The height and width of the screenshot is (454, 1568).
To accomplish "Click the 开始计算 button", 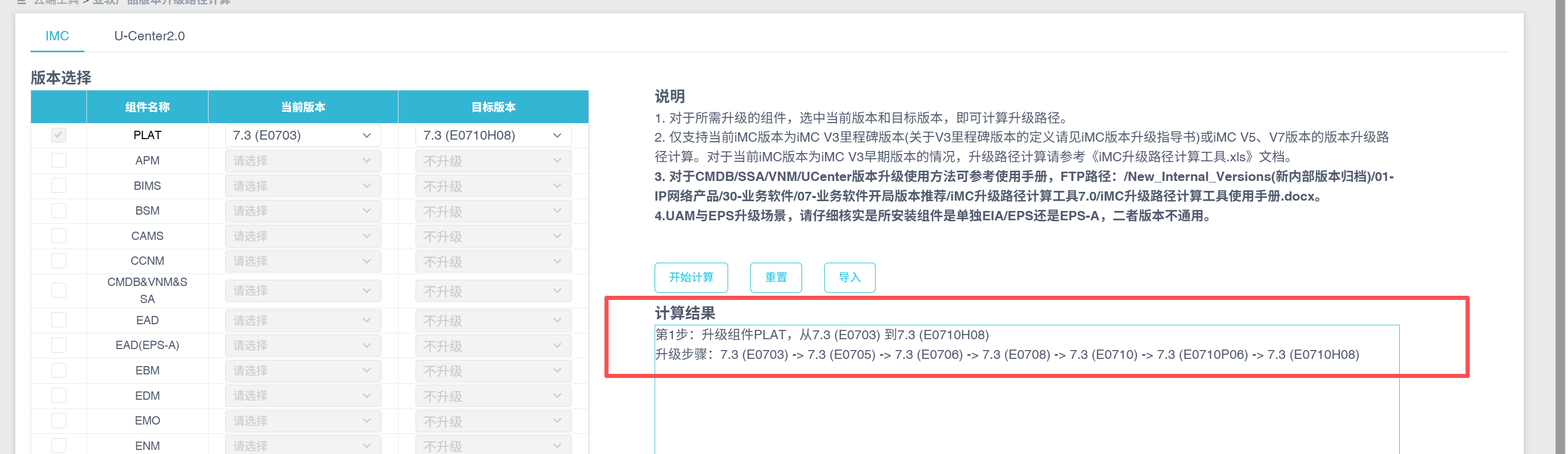I will (x=691, y=278).
